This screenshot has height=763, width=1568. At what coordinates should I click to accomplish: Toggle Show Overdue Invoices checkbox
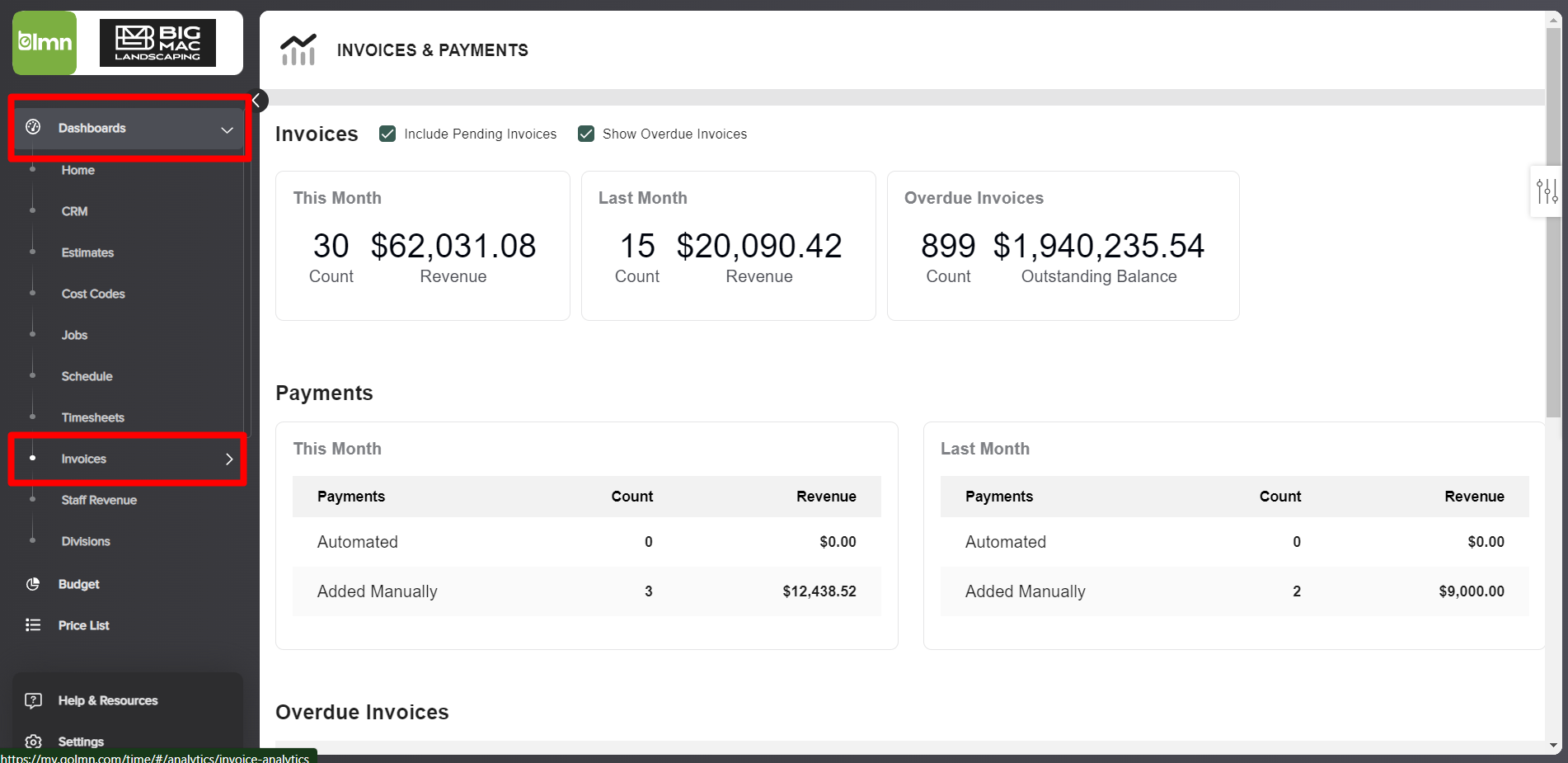click(586, 134)
